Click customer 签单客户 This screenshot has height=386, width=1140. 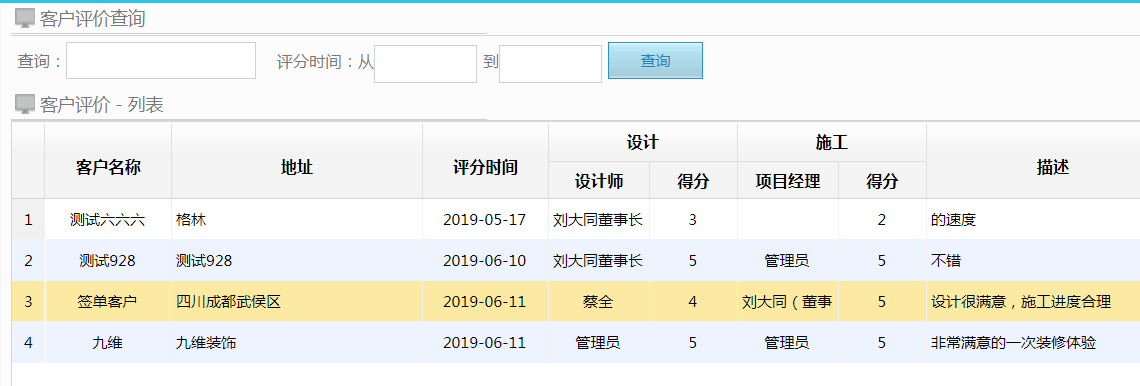tap(108, 301)
